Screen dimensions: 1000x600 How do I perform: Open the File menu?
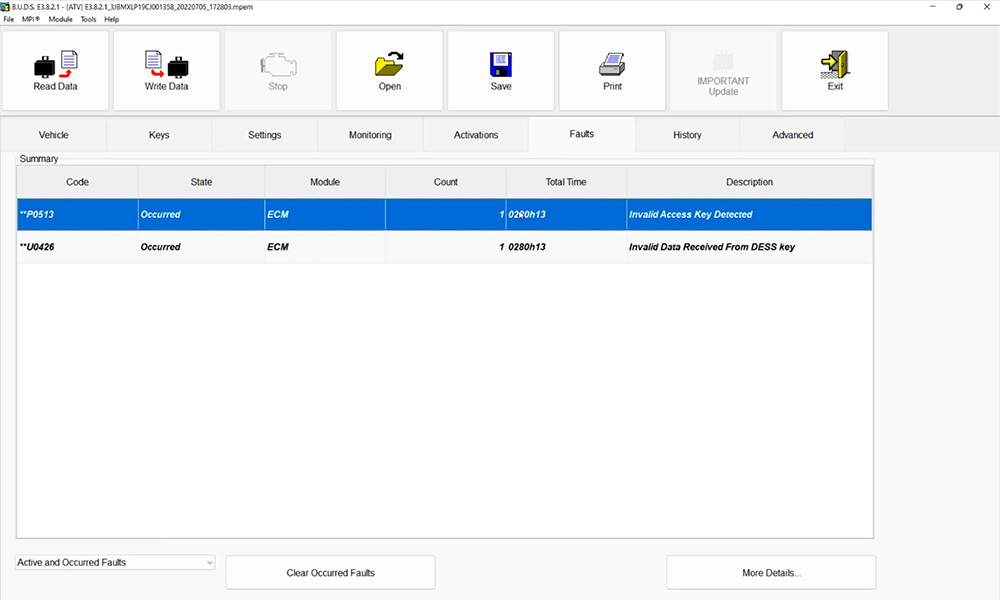click(x=9, y=19)
